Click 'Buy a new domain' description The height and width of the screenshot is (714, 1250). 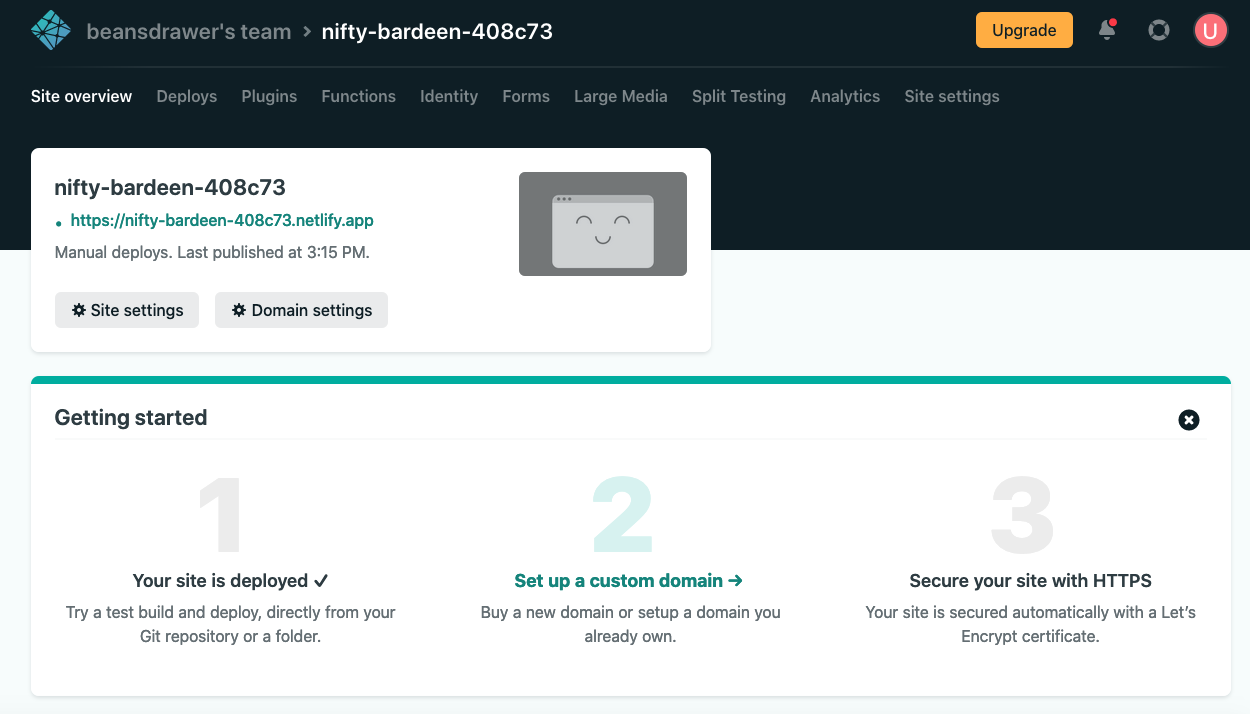(631, 624)
